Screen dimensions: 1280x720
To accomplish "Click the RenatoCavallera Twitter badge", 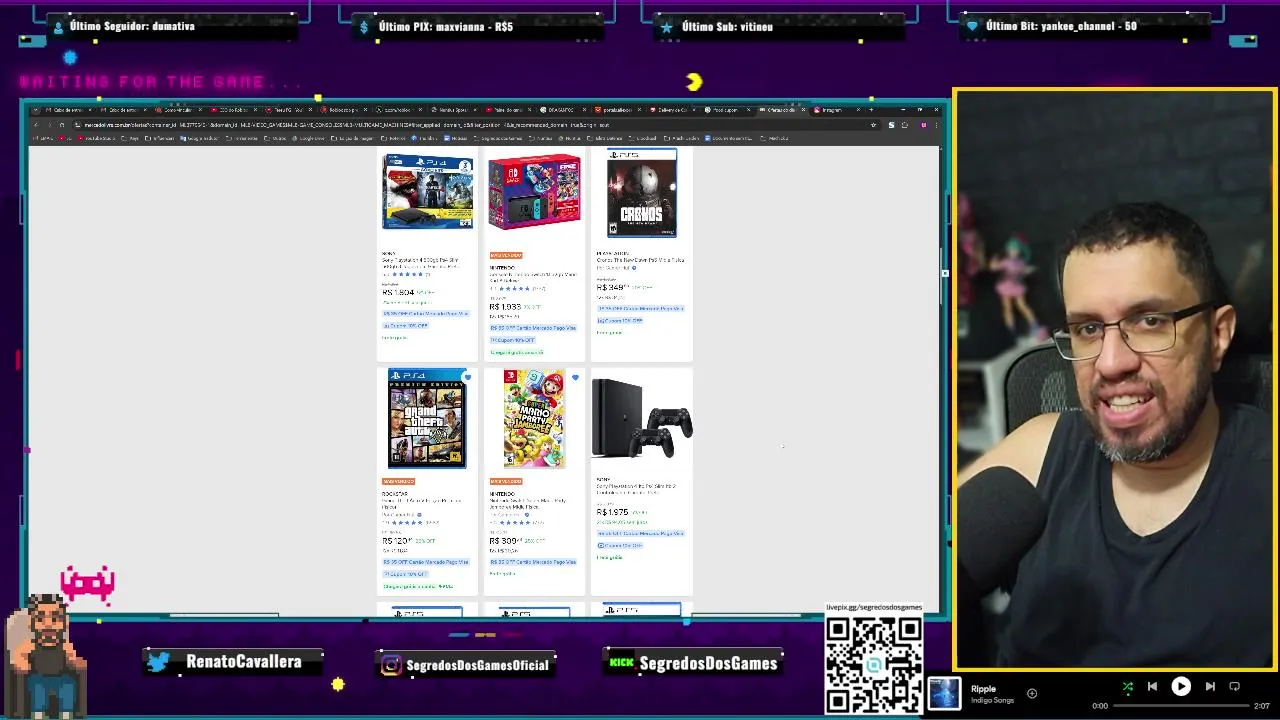I will (x=234, y=662).
